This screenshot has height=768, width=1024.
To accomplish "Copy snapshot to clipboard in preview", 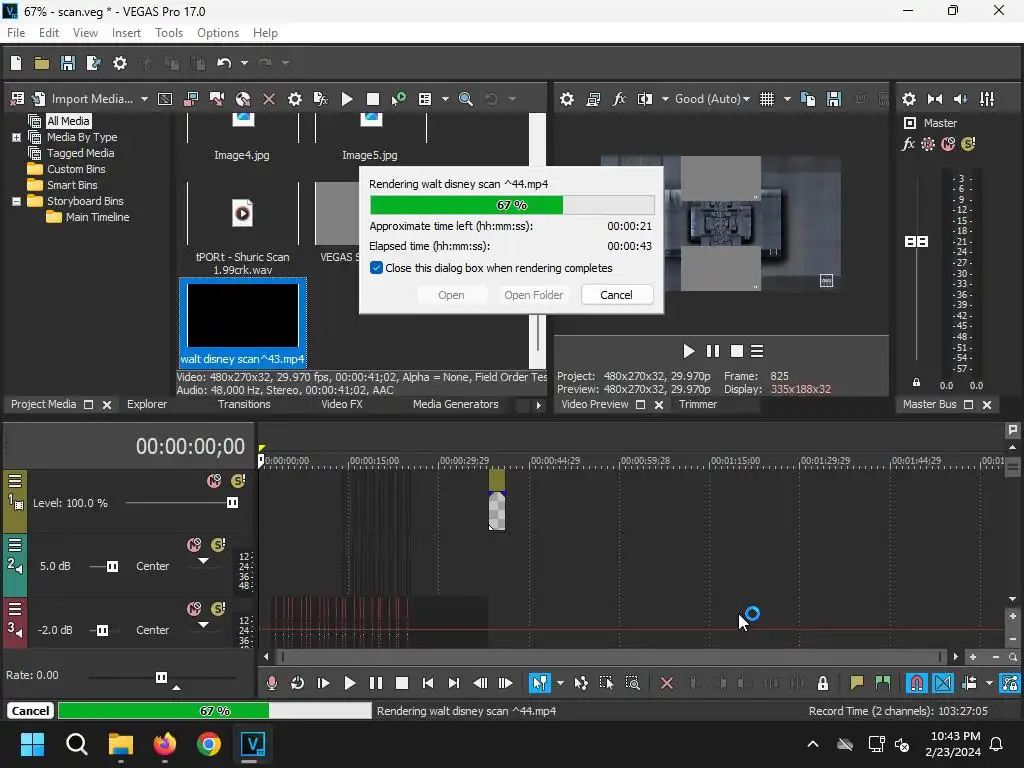I will (808, 99).
